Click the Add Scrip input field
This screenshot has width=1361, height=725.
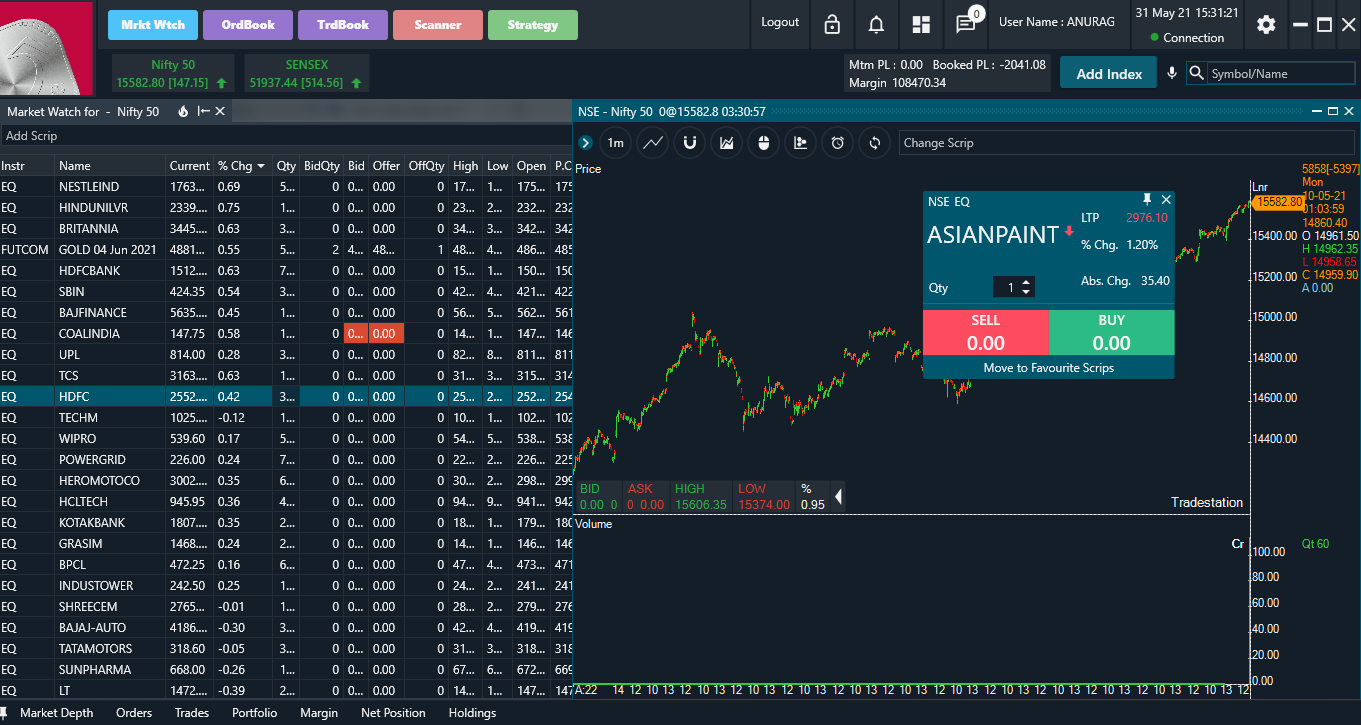285,136
